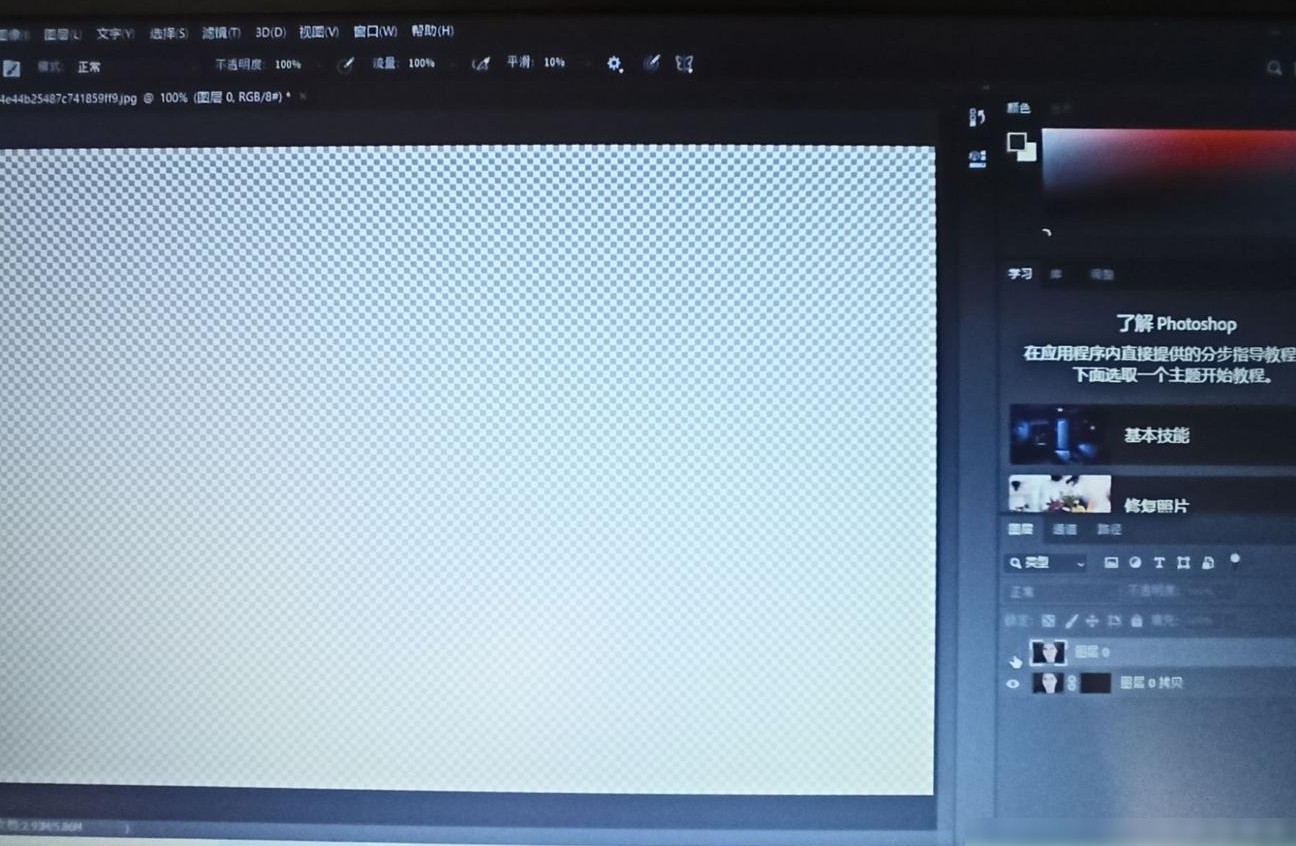Open layer blend mode 正常 dropdown in Layers panel
The height and width of the screenshot is (846, 1296).
(1060, 592)
